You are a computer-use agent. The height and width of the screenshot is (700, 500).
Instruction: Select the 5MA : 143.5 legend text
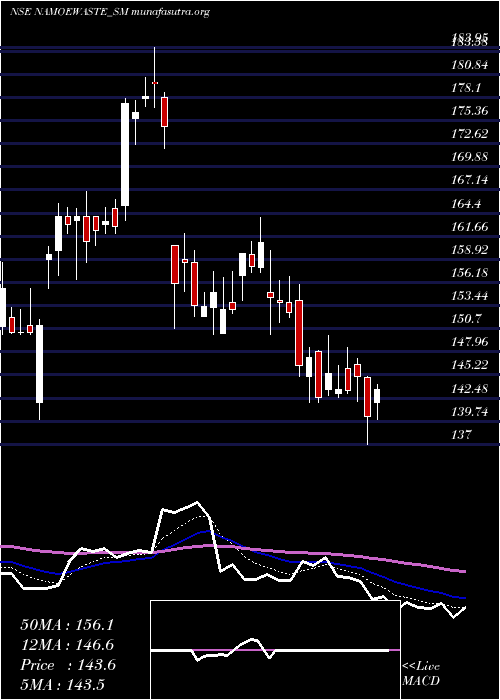tap(62, 684)
